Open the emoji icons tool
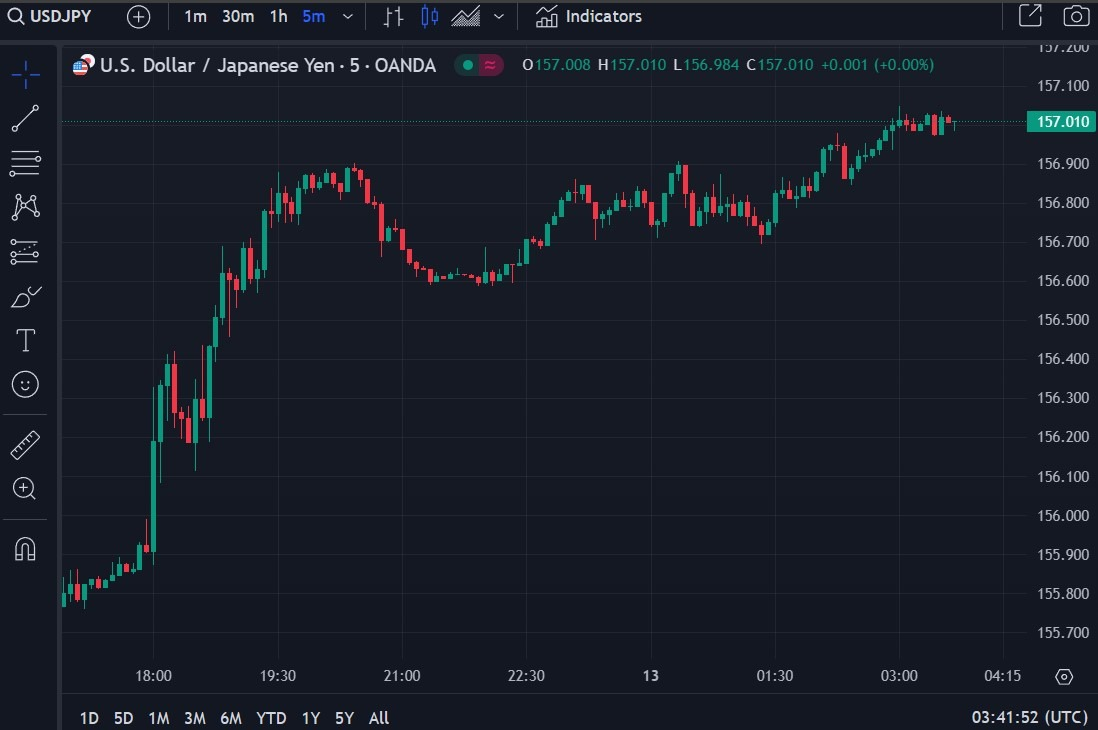Viewport: 1098px width, 730px height. (x=25, y=384)
